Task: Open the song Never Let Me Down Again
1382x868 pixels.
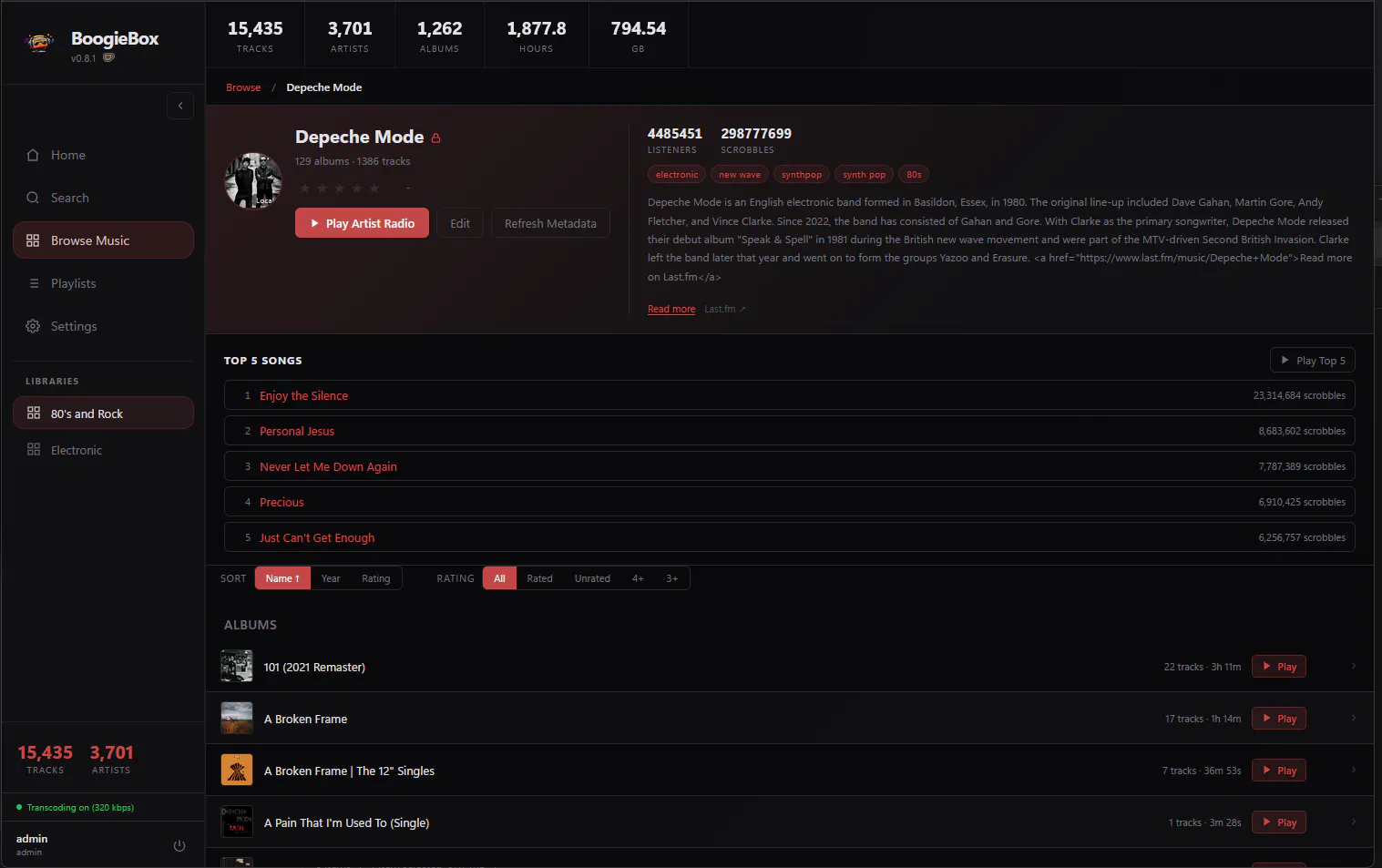Action: point(328,466)
